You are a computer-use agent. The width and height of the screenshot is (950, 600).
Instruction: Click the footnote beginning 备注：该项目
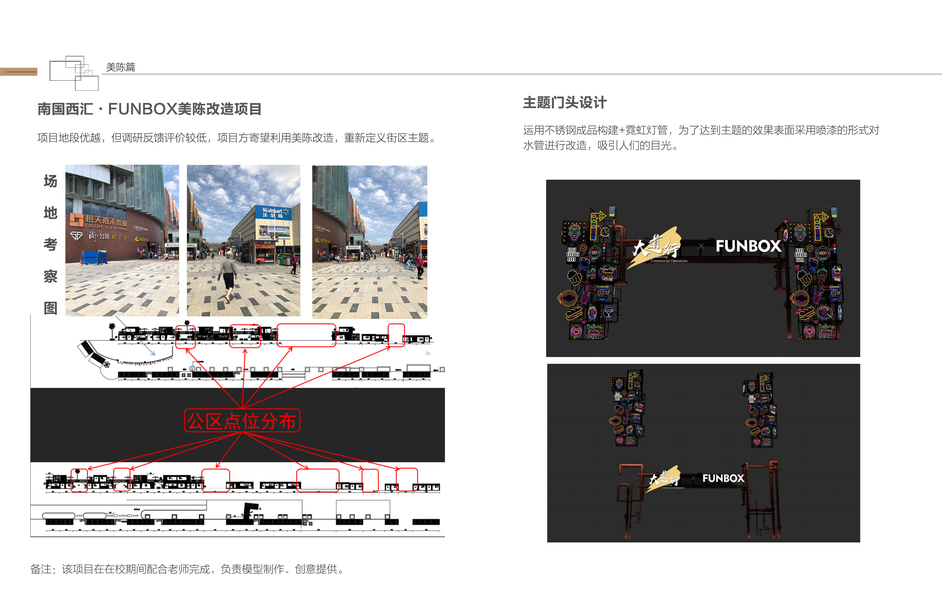tap(188, 569)
